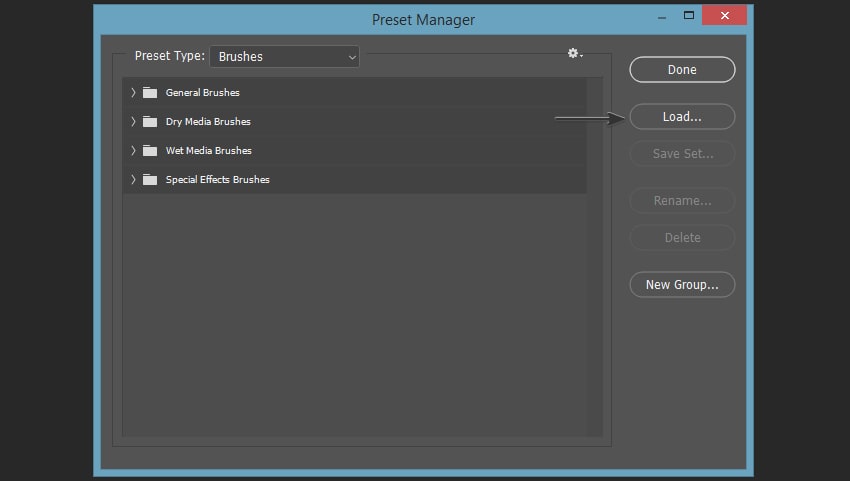850x481 pixels.
Task: Select the Special Effects Brushes row label
Action: tap(217, 179)
